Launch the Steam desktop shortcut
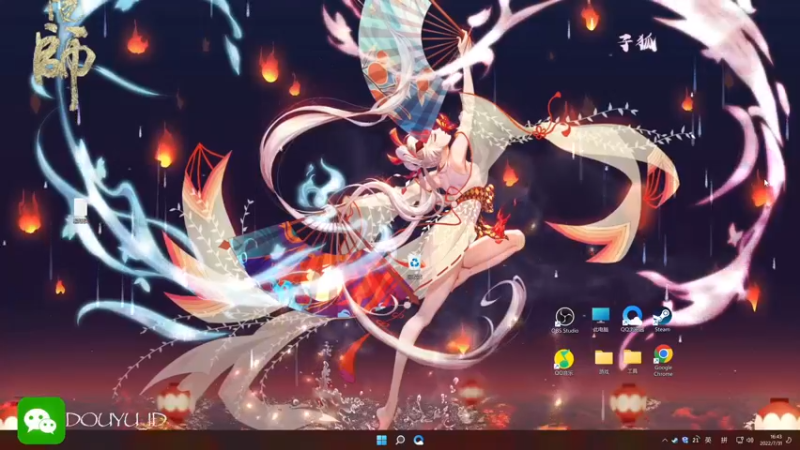The height and width of the screenshot is (450, 800). tap(662, 320)
